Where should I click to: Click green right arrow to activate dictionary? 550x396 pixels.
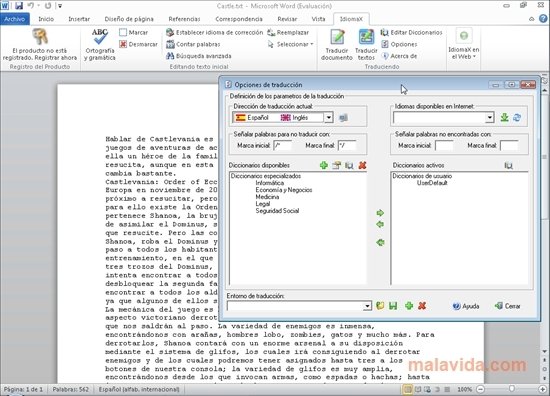[380, 213]
